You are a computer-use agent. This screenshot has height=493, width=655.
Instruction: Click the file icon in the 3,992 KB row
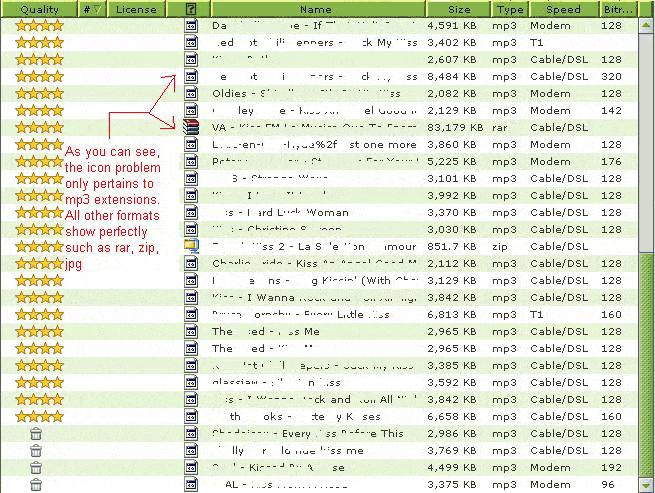click(x=191, y=195)
